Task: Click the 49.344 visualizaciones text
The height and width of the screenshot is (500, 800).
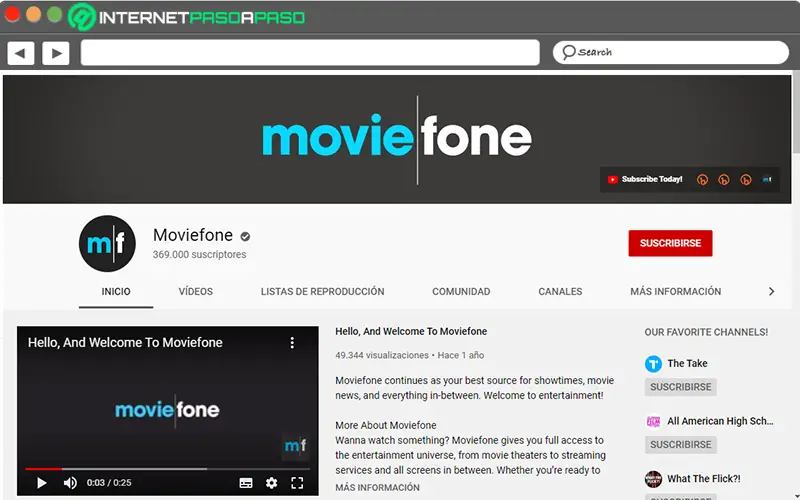Action: point(382,355)
